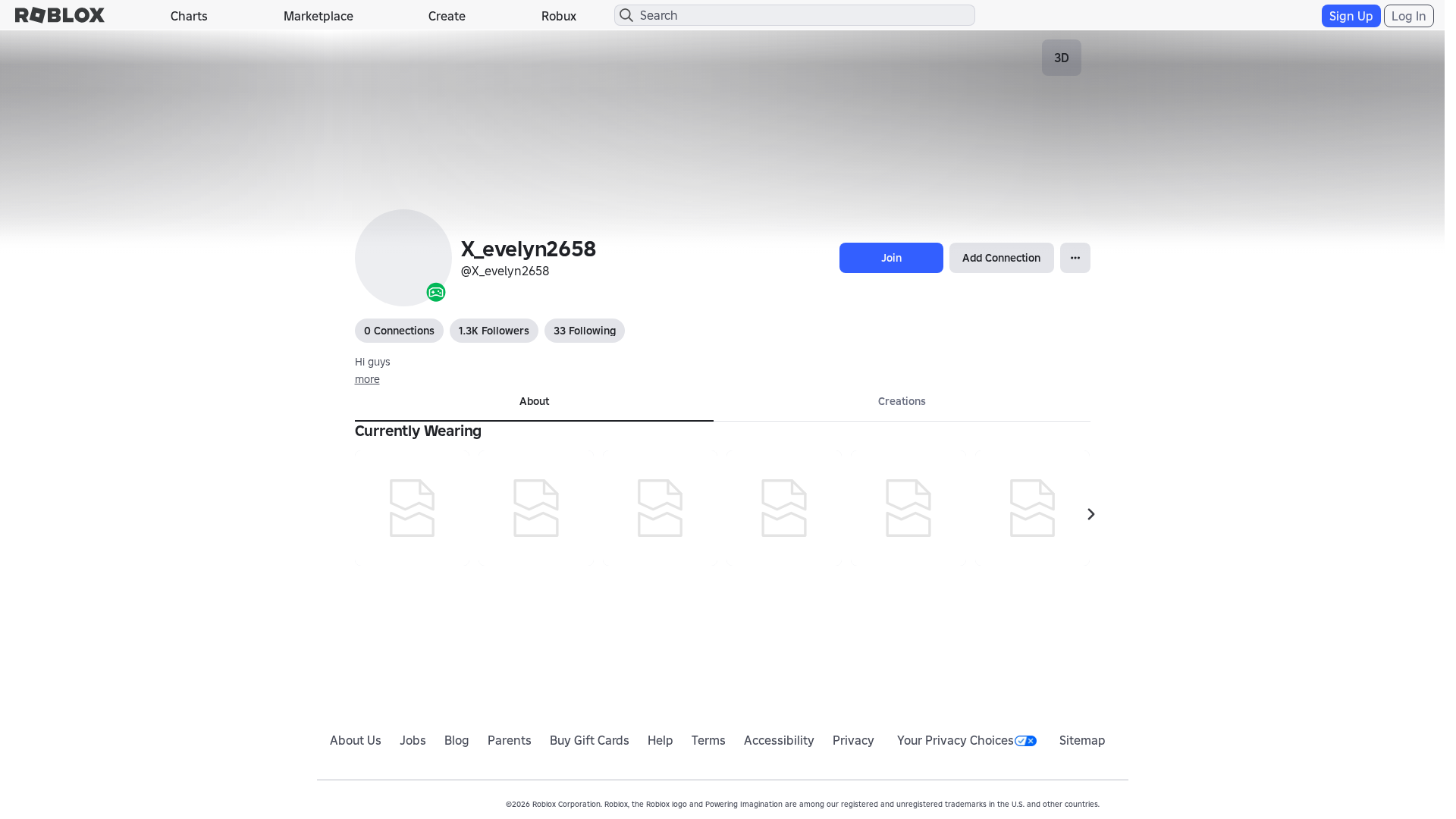Open the Buy Gift Cards link

589,740
